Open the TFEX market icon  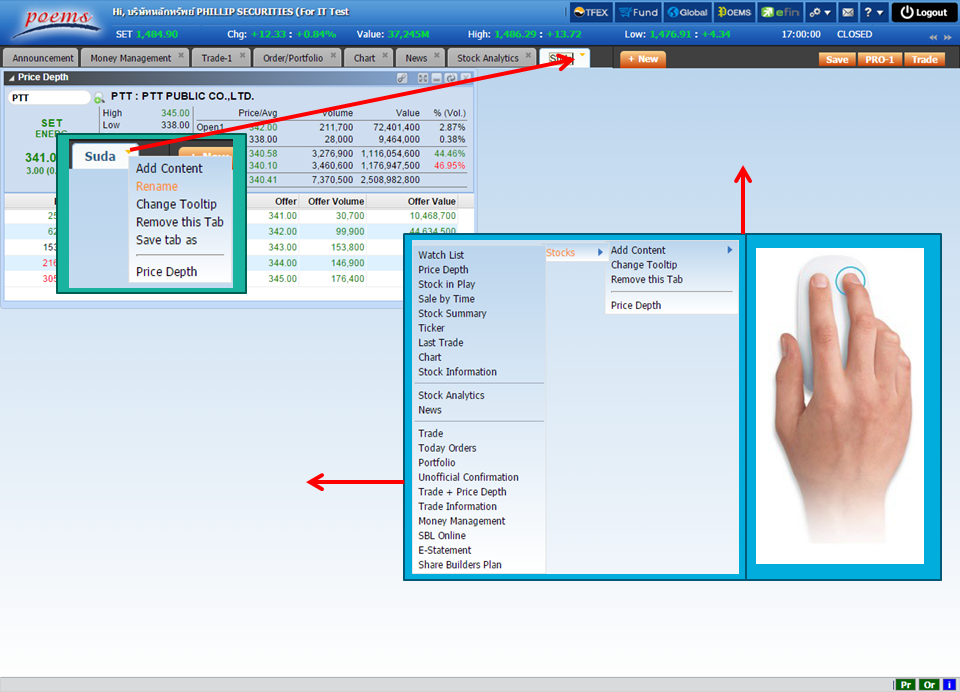(x=590, y=13)
